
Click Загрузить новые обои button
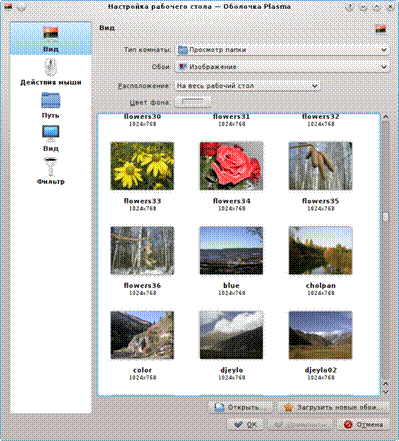333,407
